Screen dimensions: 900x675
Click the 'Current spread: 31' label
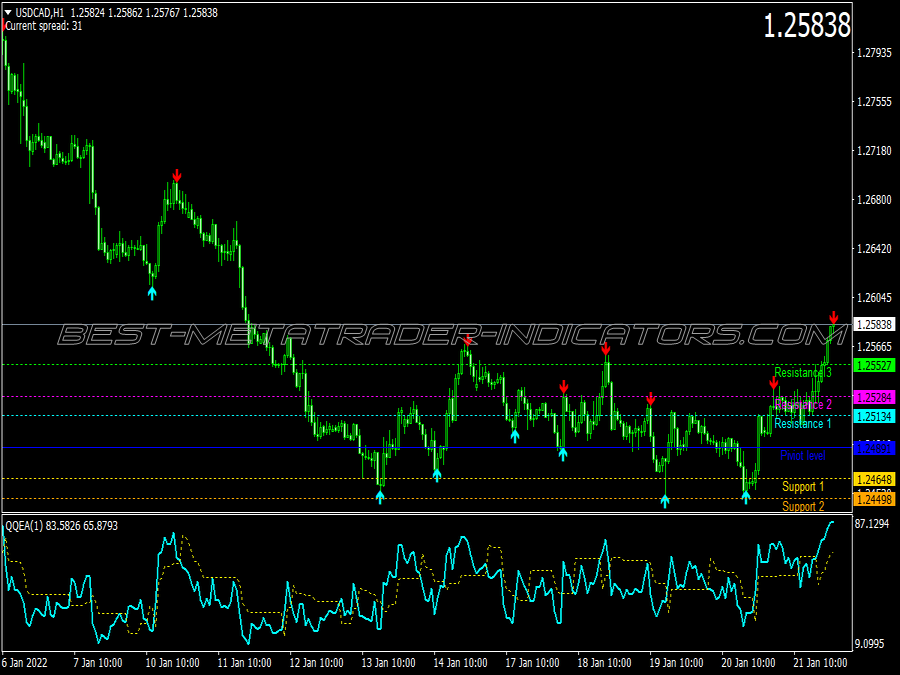coord(44,26)
